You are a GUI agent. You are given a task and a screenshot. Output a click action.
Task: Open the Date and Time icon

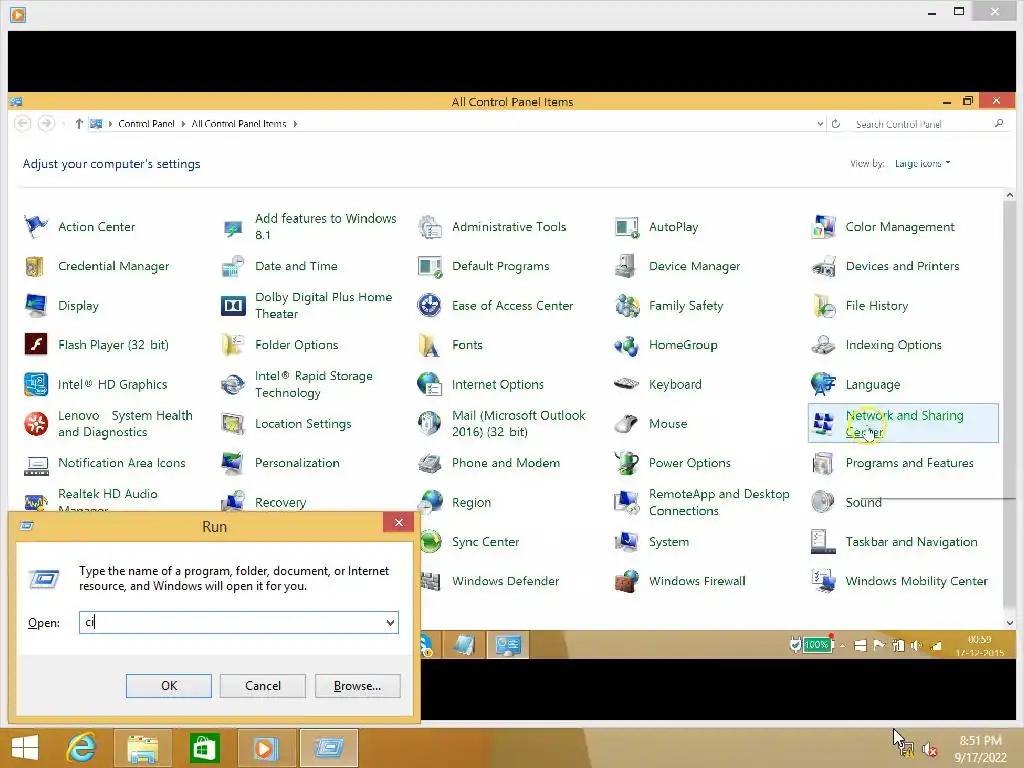[x=232, y=266]
